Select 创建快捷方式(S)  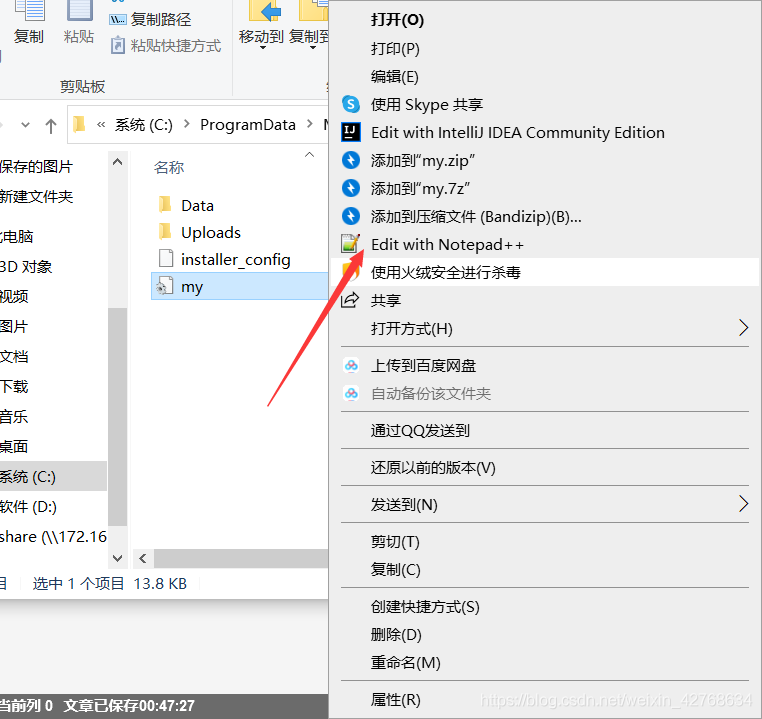[425, 606]
